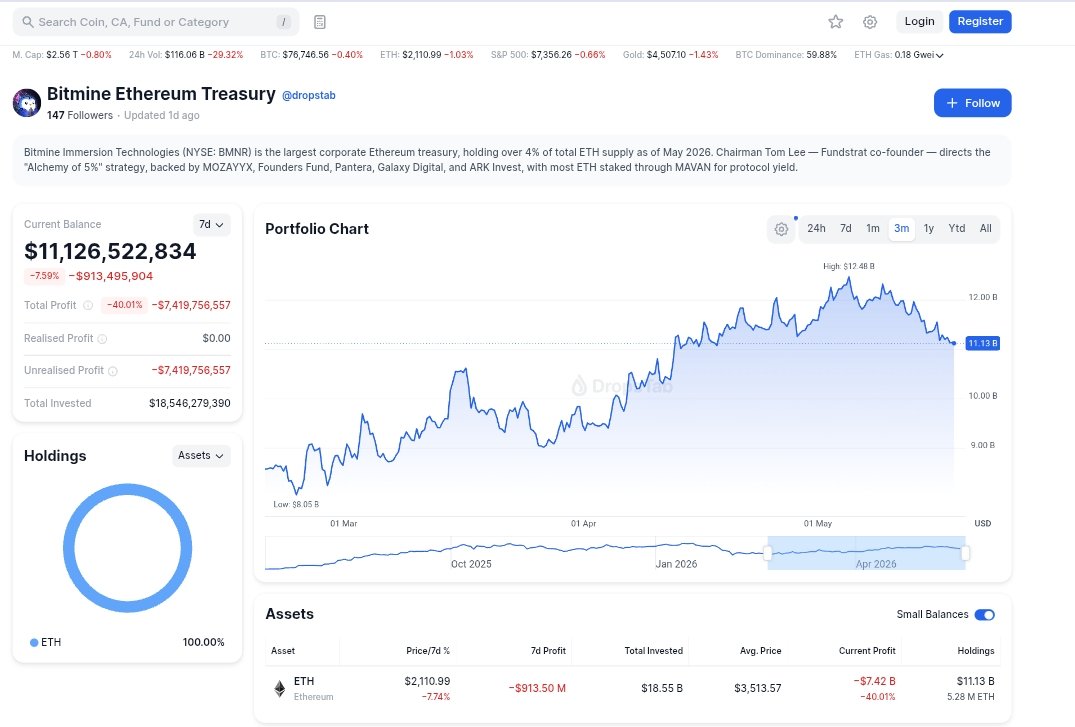Click the Ethereum diamond logo in the Assets table
Image resolution: width=1075 pixels, height=727 pixels.
click(280, 689)
